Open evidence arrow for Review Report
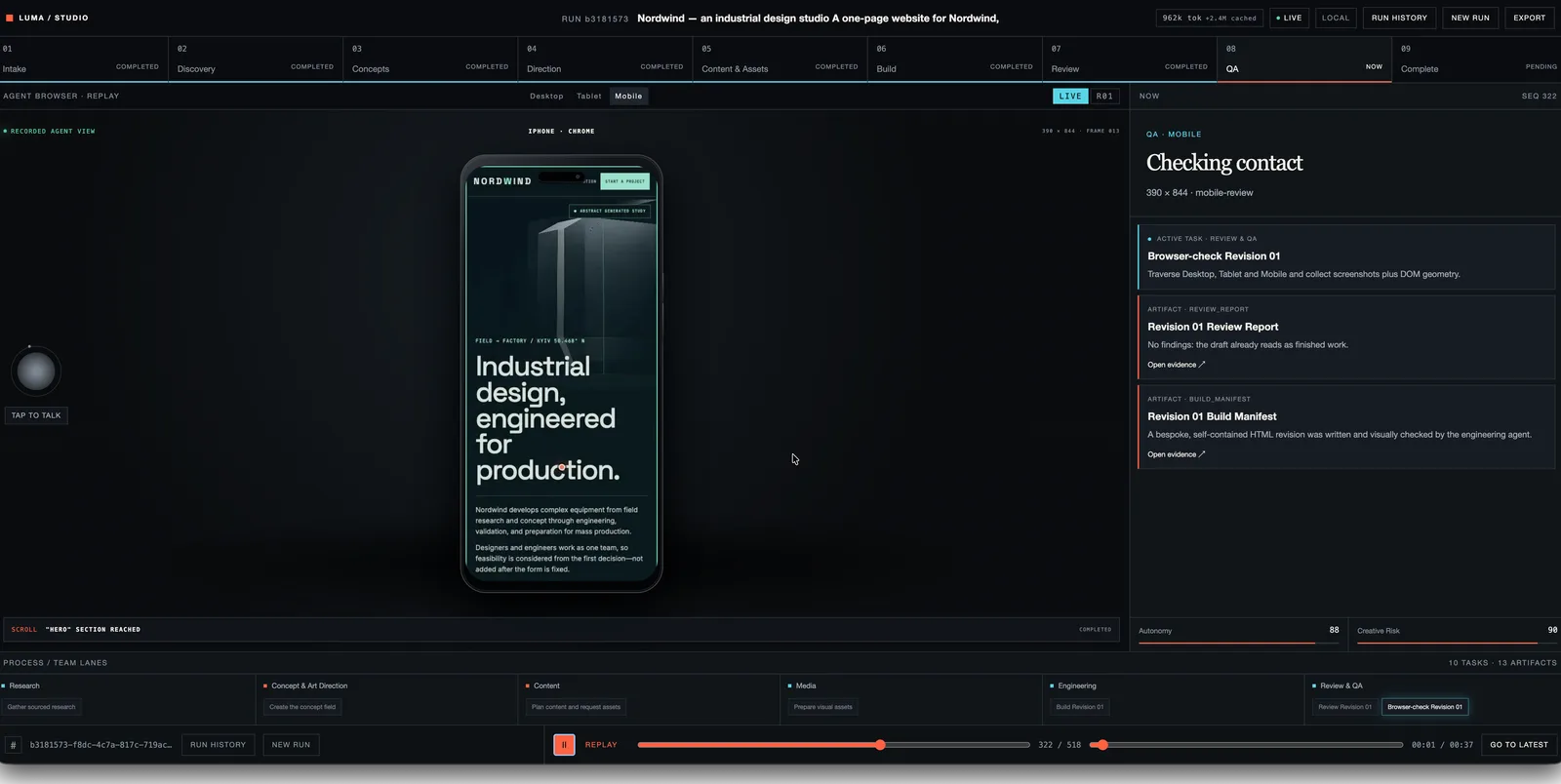The image size is (1561, 784). [1177, 365]
